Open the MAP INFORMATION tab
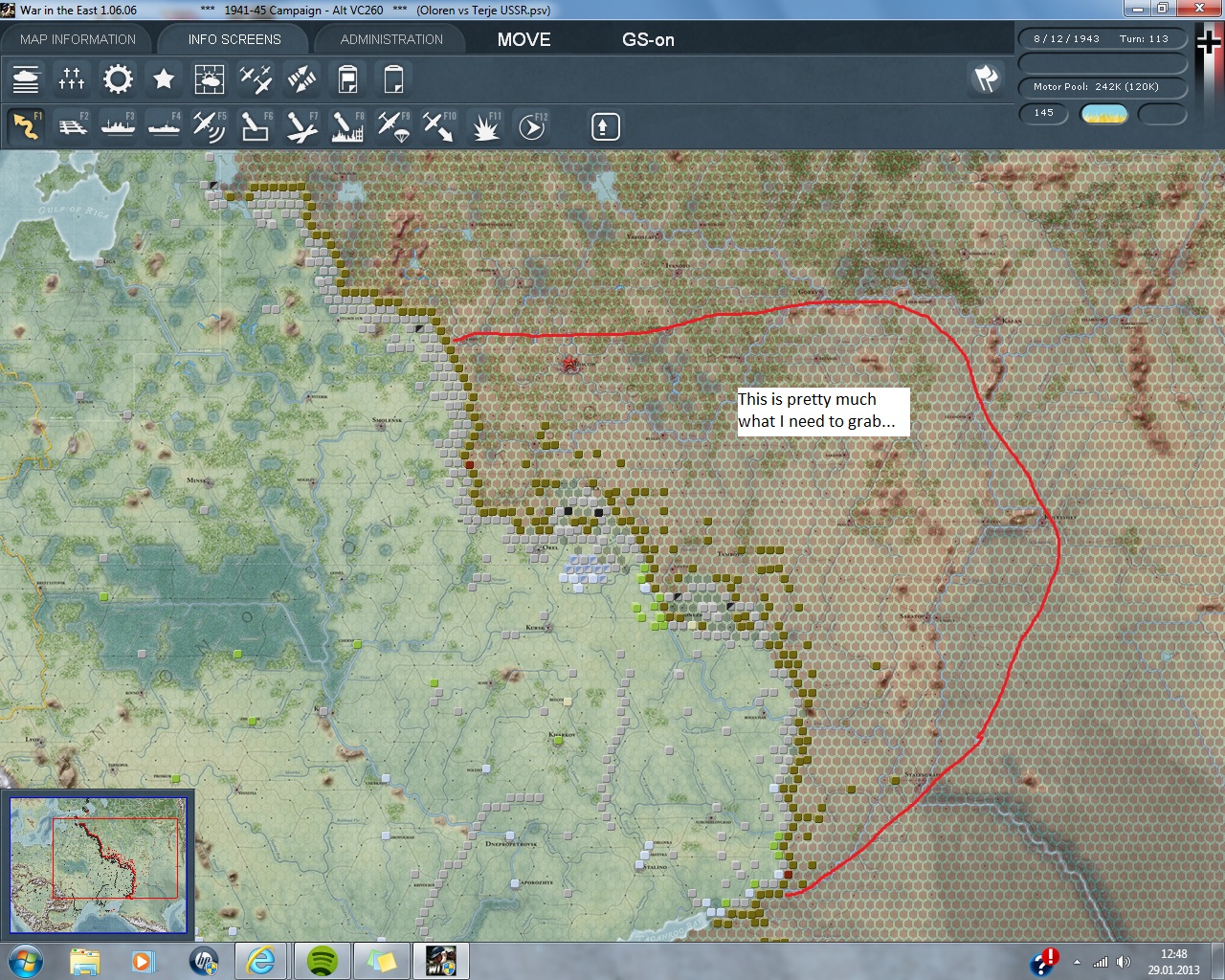Viewport: 1225px width, 980px height. click(x=78, y=39)
